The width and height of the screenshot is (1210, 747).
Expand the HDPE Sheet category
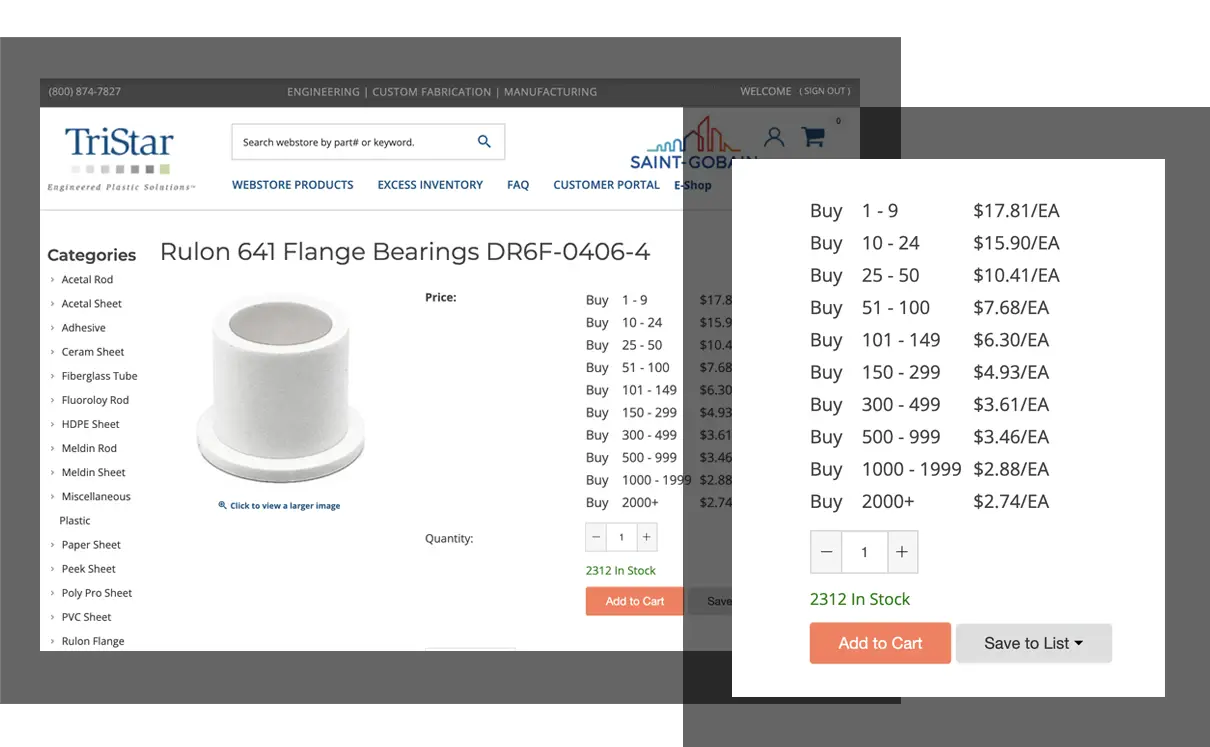pos(90,424)
